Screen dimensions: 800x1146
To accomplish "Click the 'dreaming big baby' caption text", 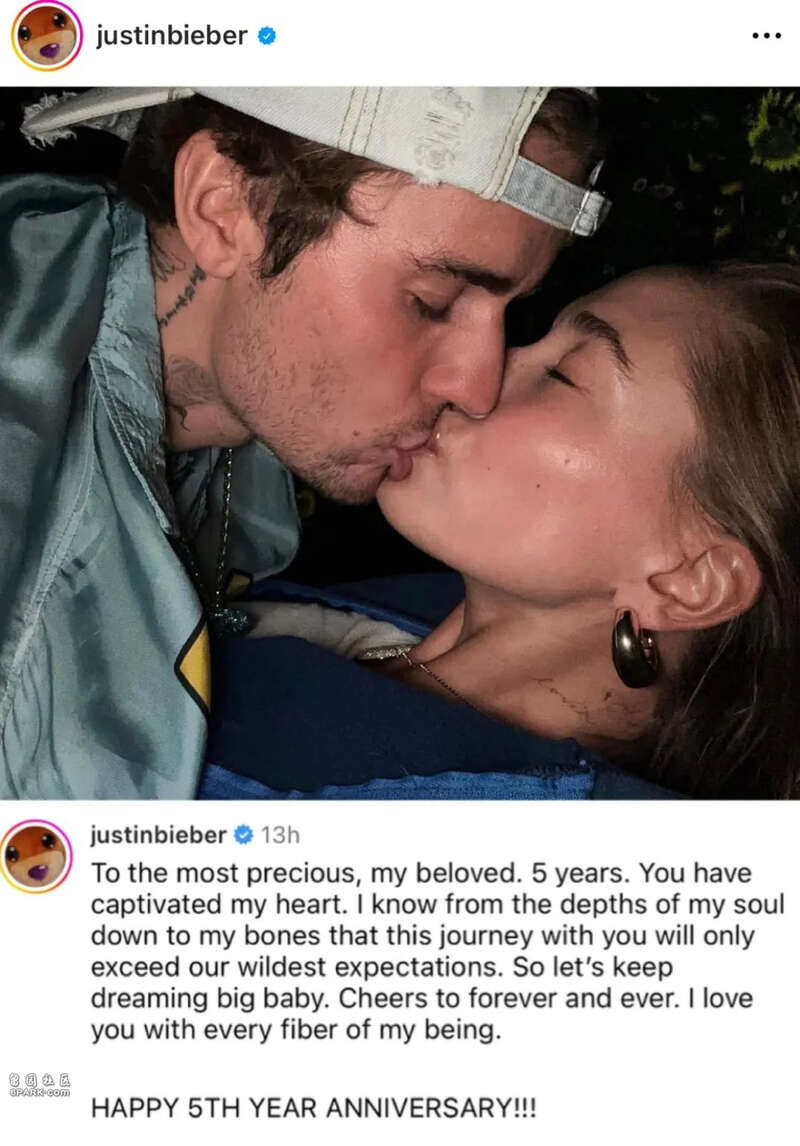I will 210,998.
